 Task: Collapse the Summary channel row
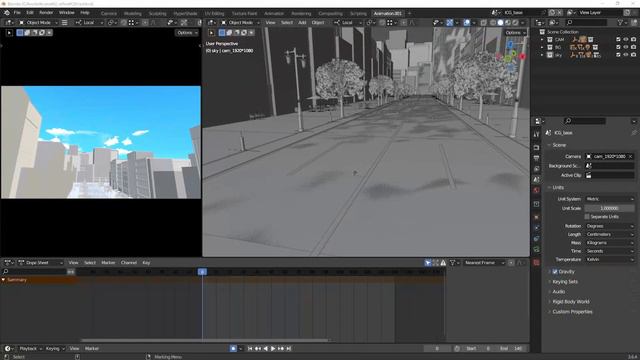point(3,280)
